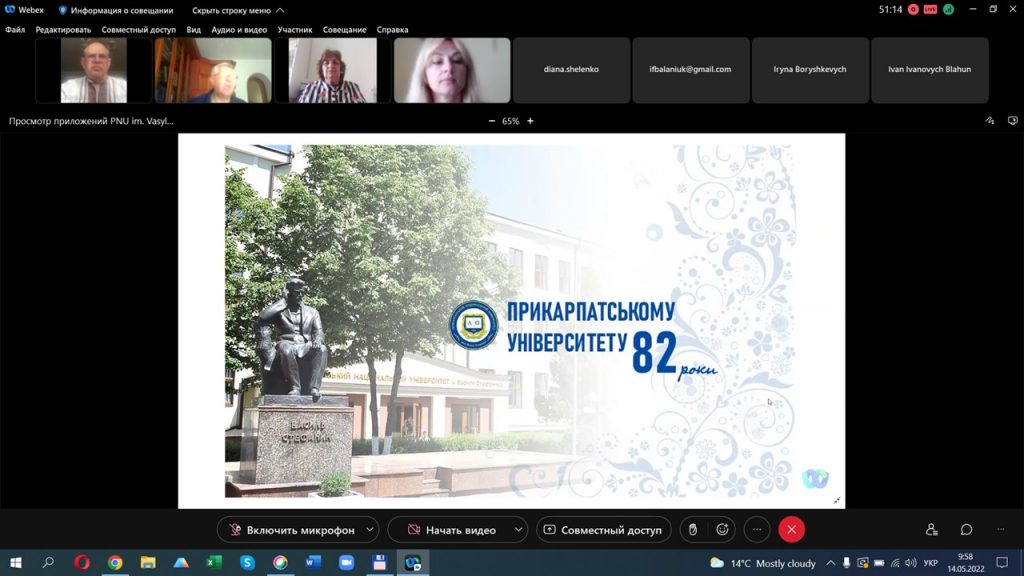Screen dimensions: 1024x576
Task: Show hidden system tray icons chevron
Action: click(830, 563)
